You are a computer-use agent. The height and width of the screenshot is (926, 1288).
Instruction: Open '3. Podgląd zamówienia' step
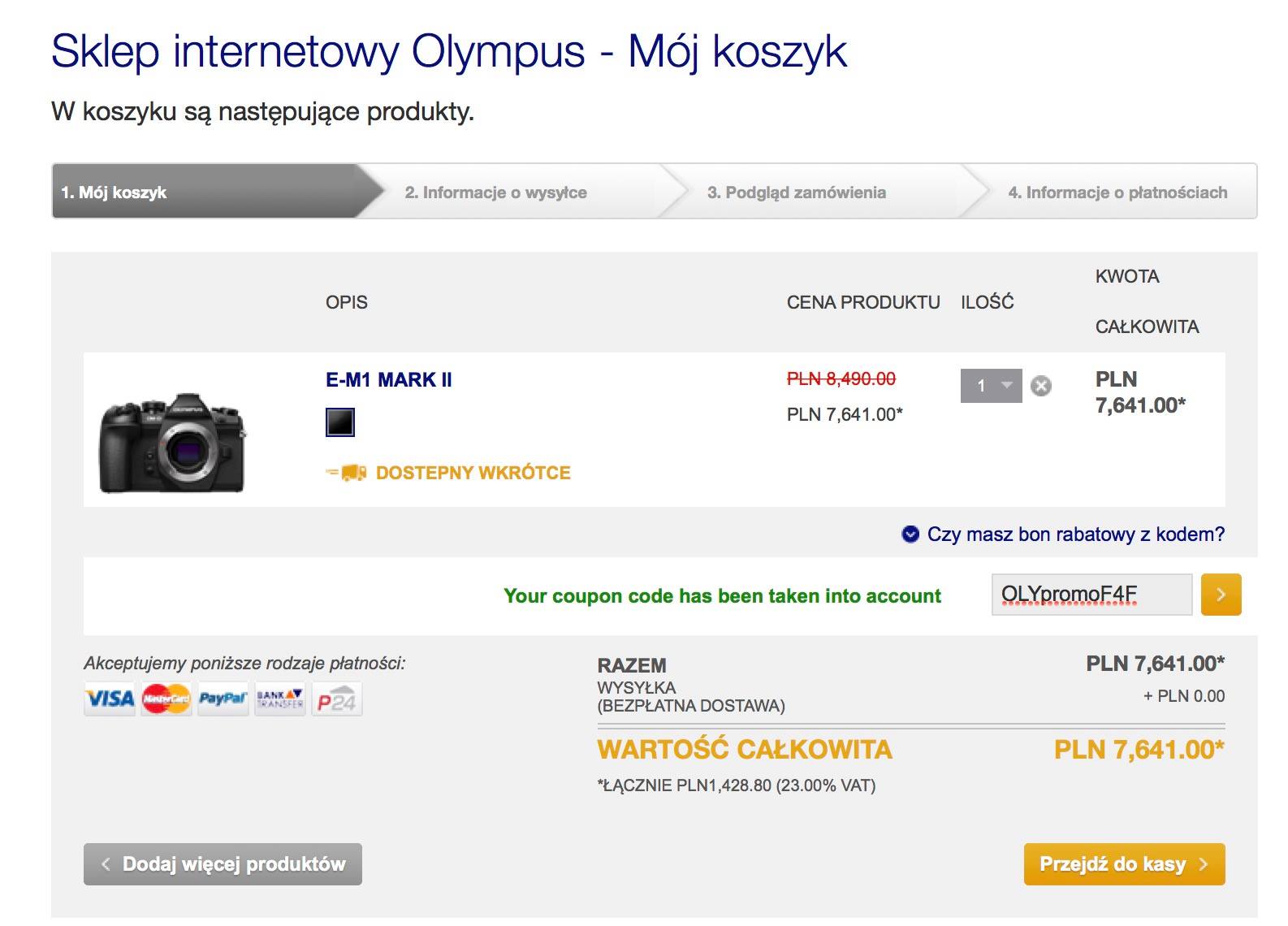tap(796, 193)
